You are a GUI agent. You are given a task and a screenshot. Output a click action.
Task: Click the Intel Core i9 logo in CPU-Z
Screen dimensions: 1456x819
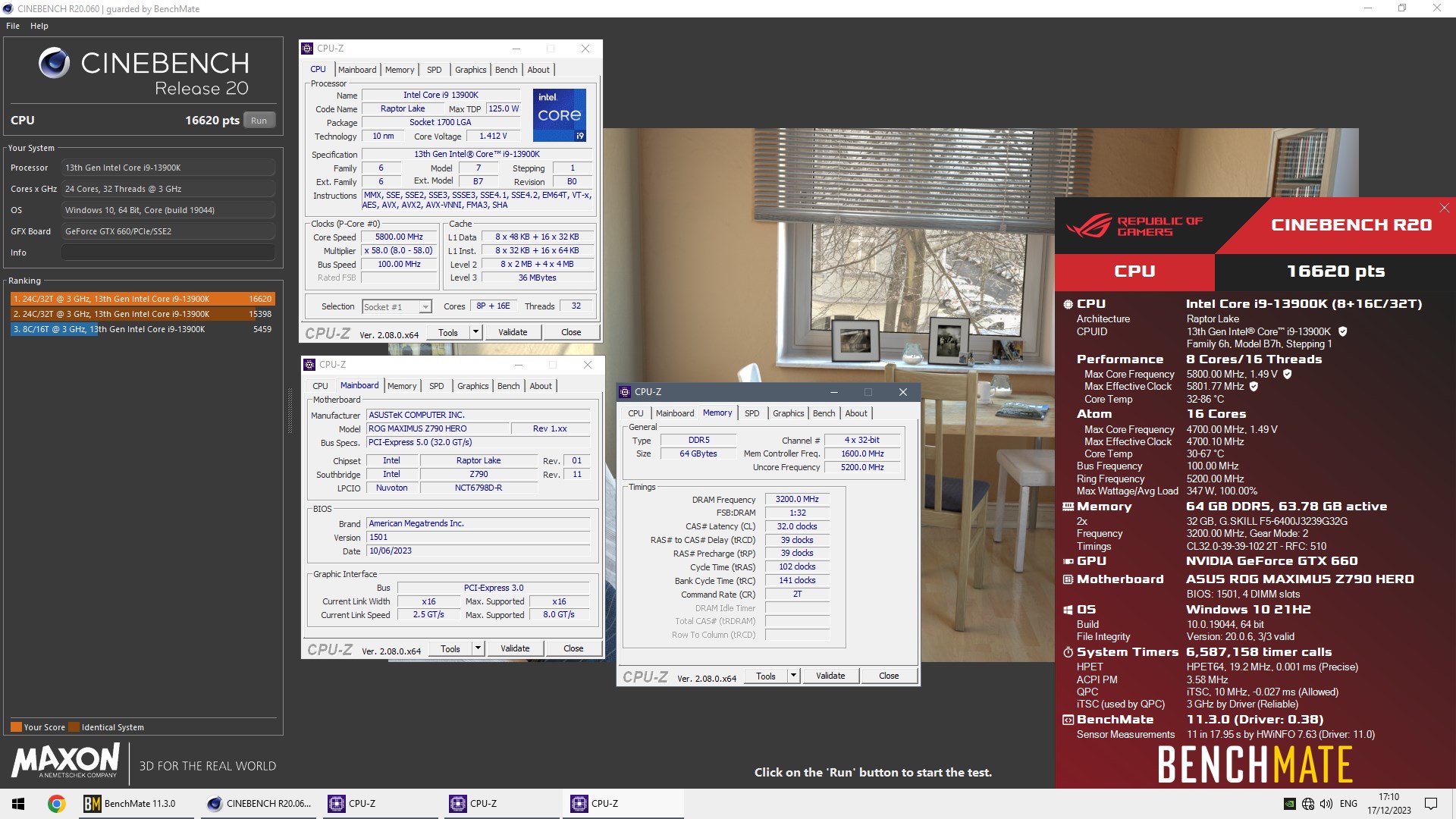coord(560,115)
